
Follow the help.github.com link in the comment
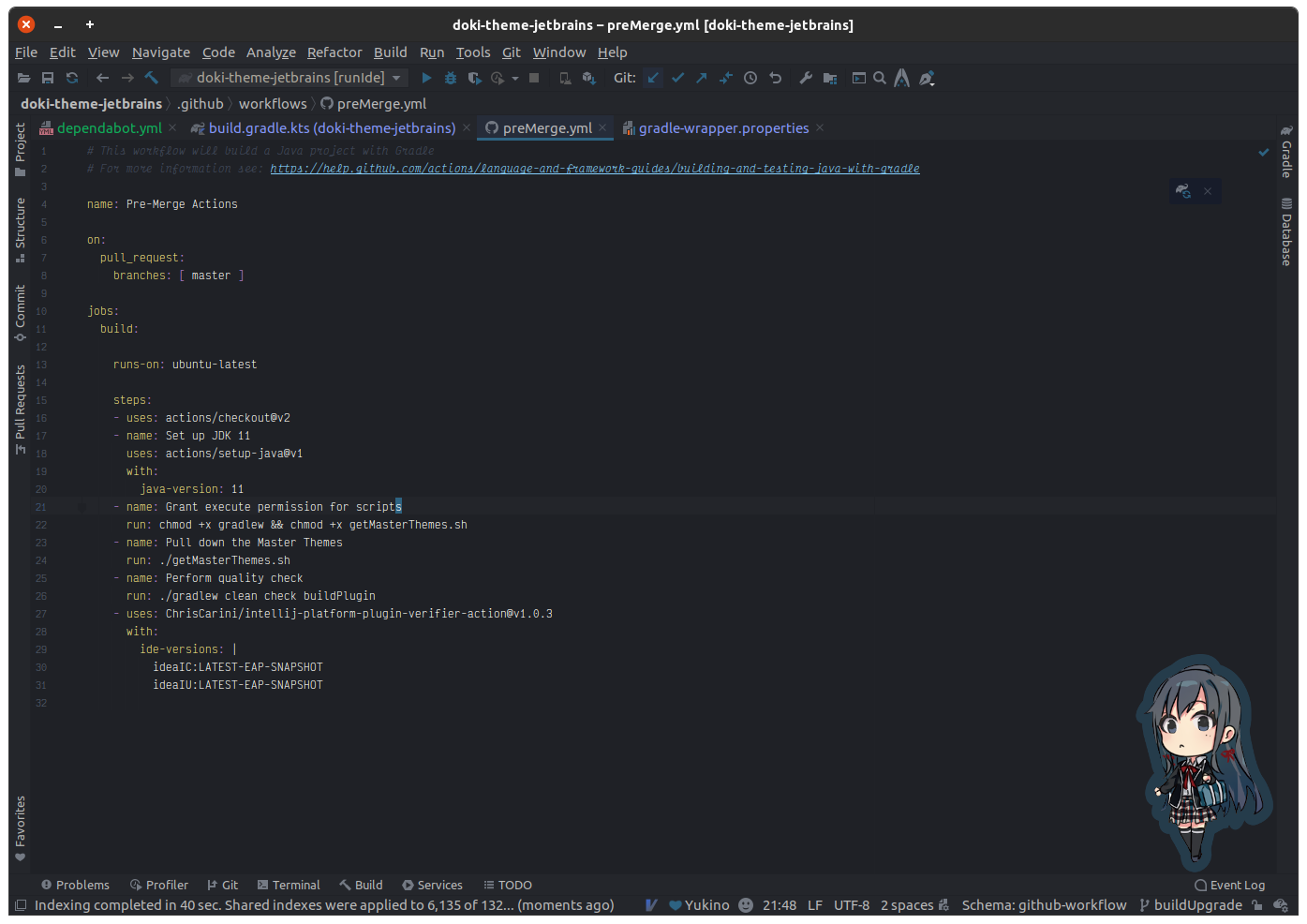point(595,169)
